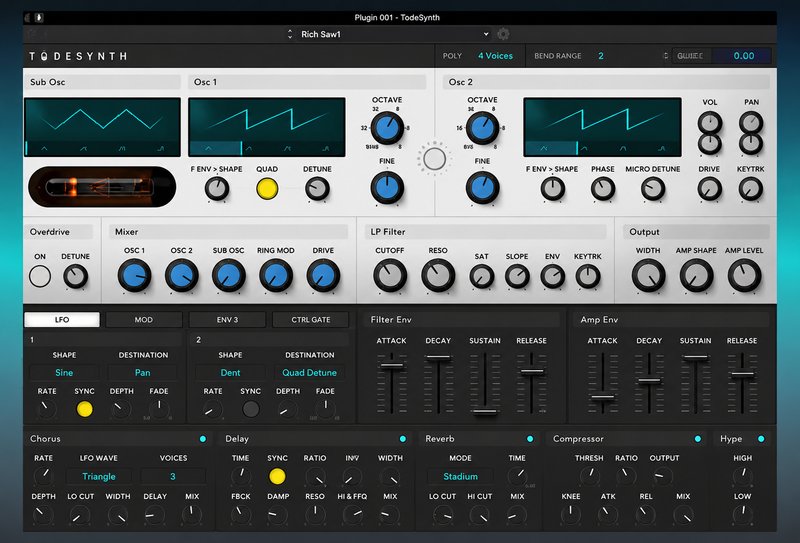800x543 pixels.
Task: Select second waveform icon in Sub Osc display
Action: [83, 149]
